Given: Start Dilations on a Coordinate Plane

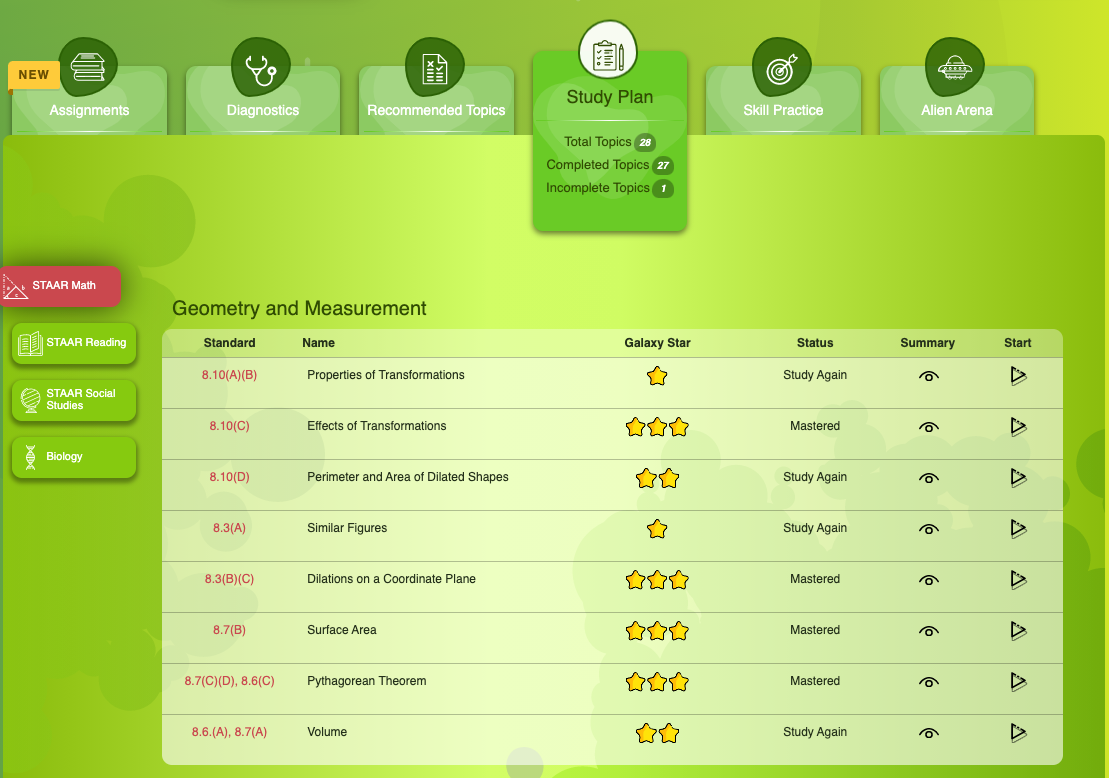Looking at the screenshot, I should [1018, 579].
